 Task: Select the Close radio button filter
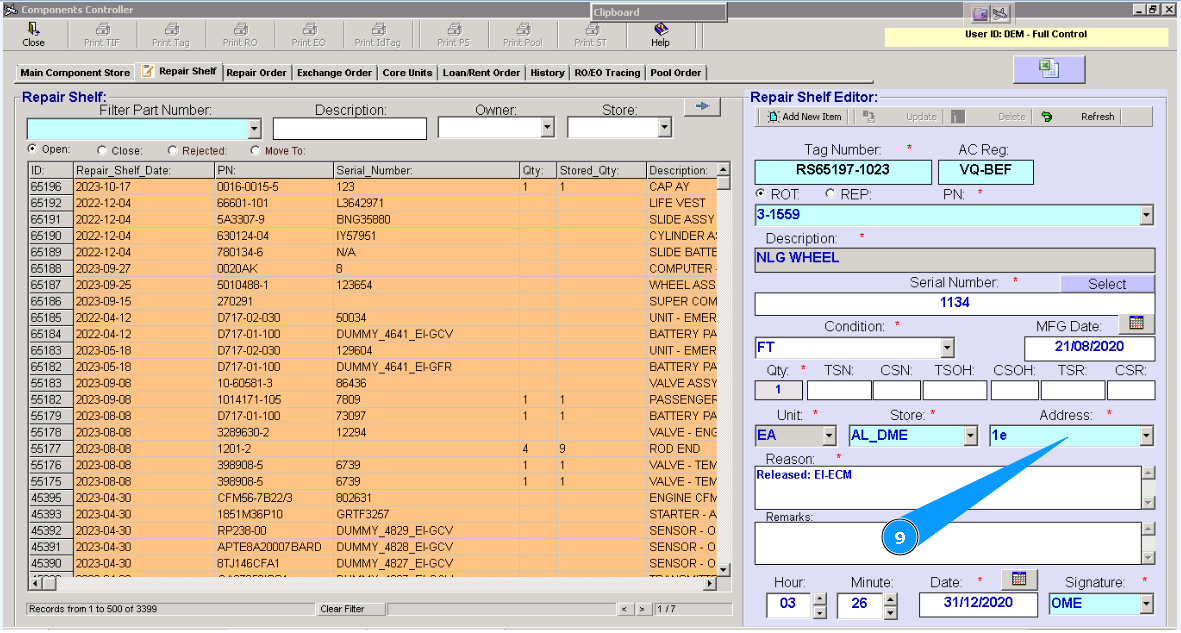(103, 151)
